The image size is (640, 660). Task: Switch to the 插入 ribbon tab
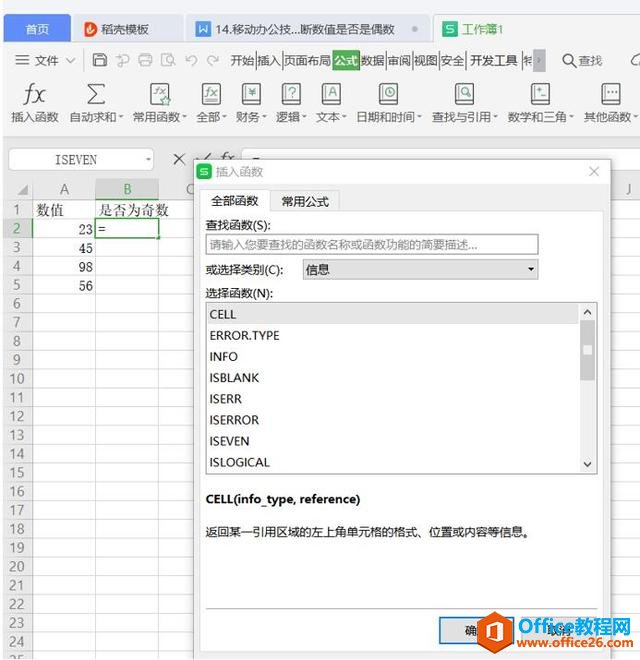pyautogui.click(x=269, y=61)
